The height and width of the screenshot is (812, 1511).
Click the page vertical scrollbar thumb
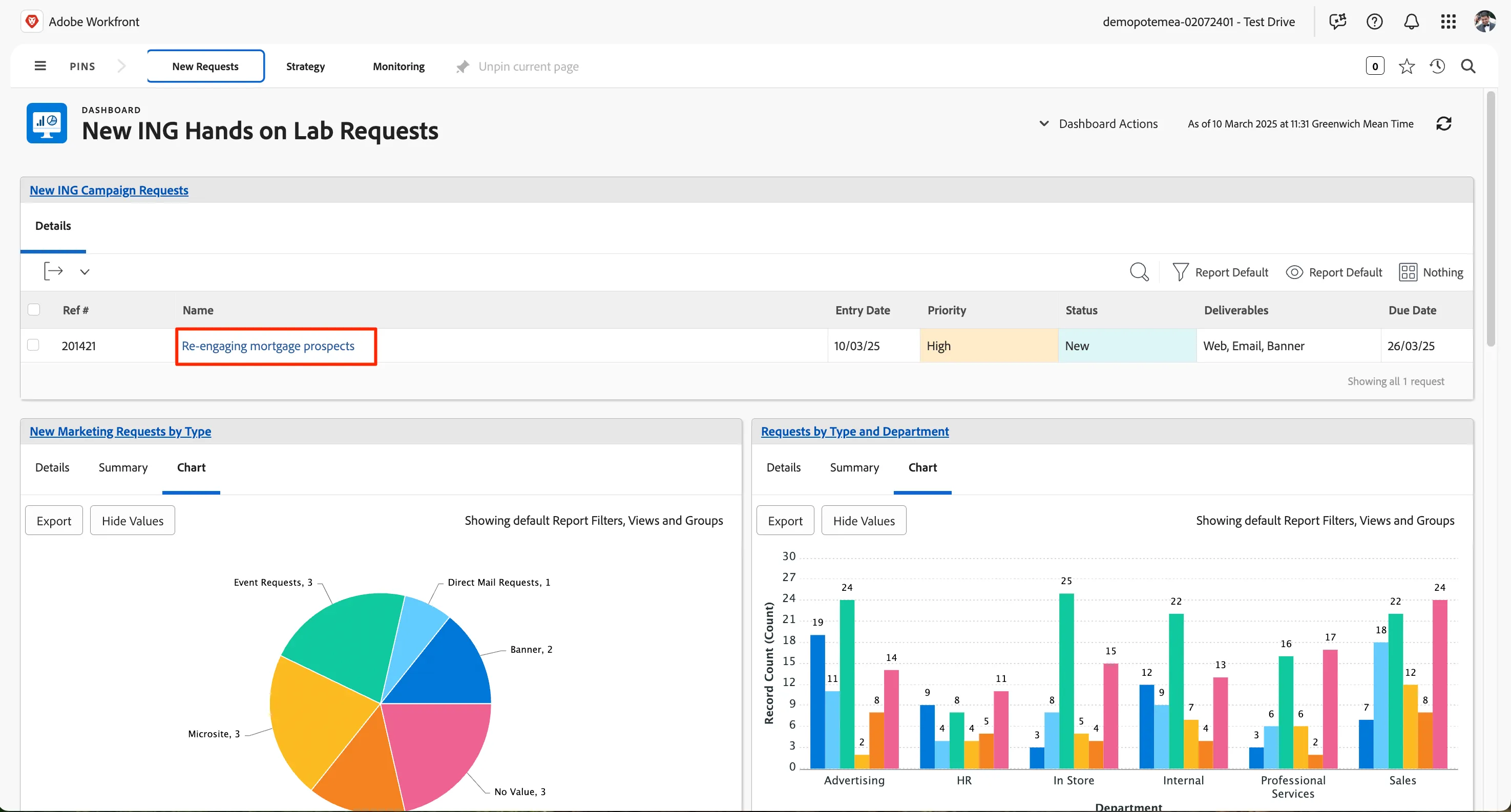click(x=1491, y=218)
